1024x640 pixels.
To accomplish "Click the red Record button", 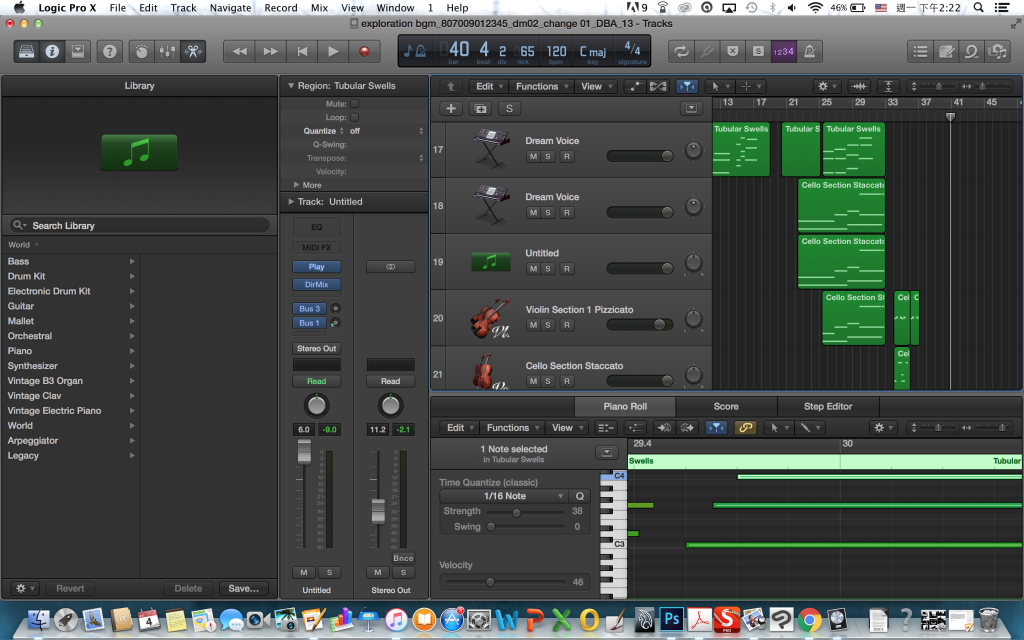I will point(364,51).
